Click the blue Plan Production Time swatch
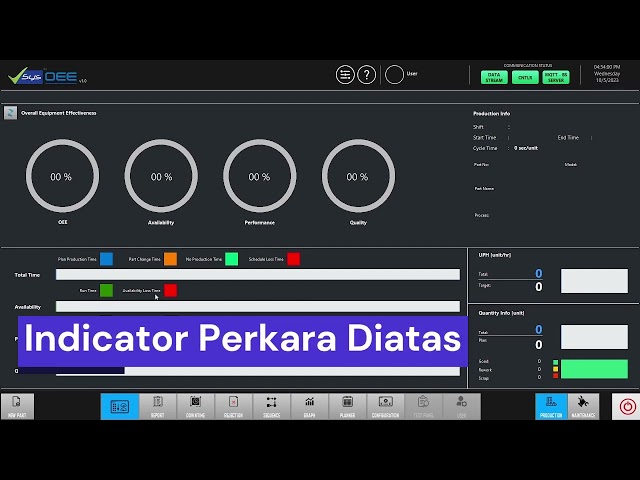The image size is (640, 480). (107, 259)
